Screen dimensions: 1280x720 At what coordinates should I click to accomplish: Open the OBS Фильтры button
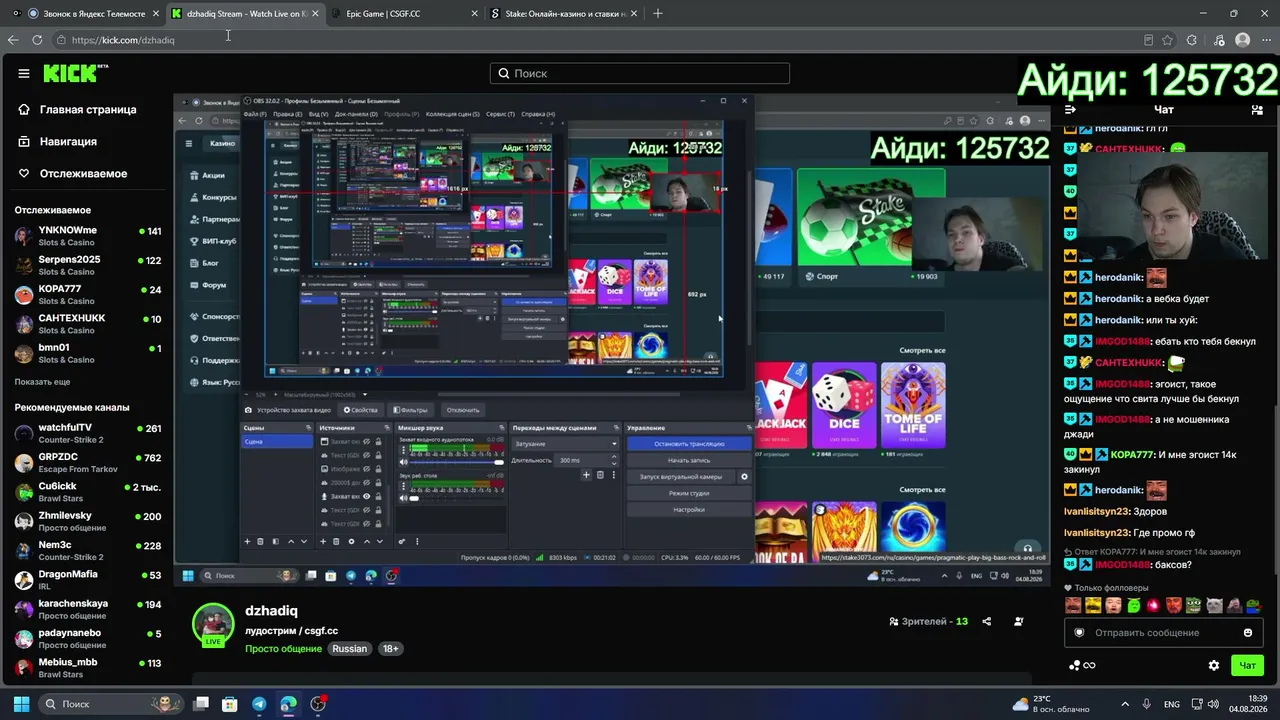(x=410, y=410)
